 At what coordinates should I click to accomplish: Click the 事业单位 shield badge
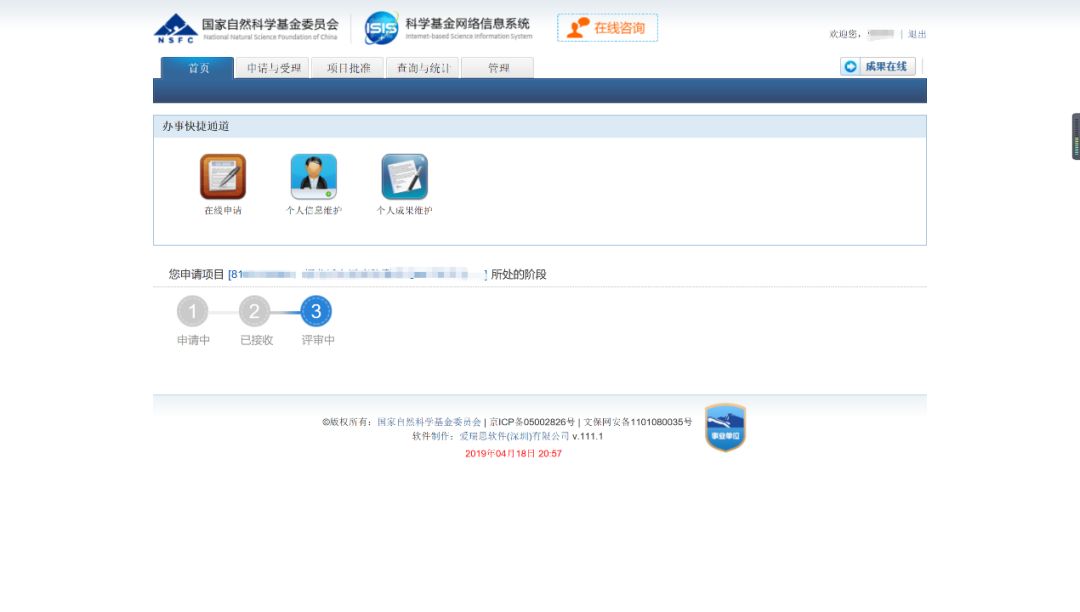click(x=725, y=428)
